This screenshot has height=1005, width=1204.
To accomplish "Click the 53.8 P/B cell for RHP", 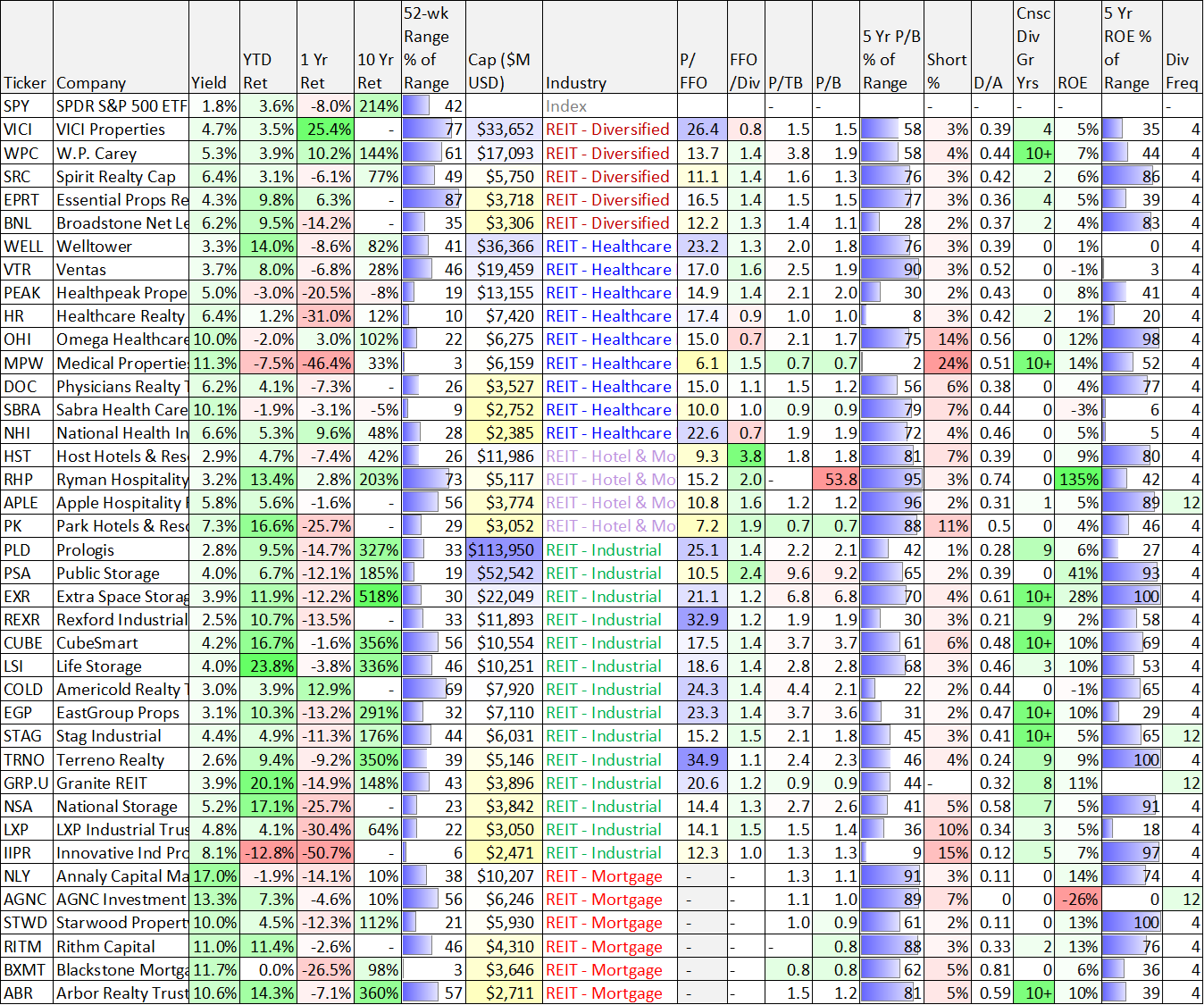I will [x=836, y=479].
